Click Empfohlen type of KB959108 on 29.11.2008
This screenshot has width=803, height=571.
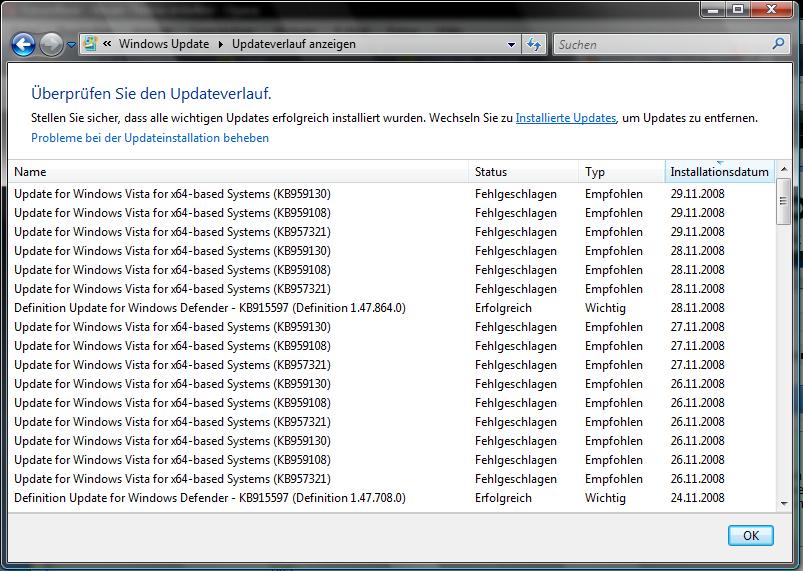click(614, 213)
